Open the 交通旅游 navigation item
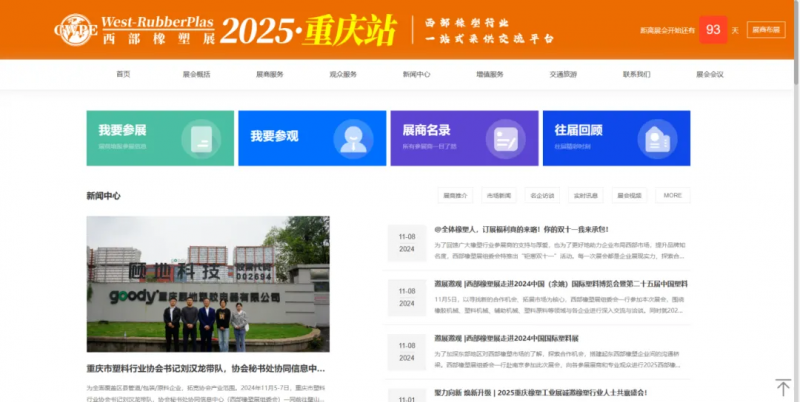The height and width of the screenshot is (402, 800). coord(563,74)
